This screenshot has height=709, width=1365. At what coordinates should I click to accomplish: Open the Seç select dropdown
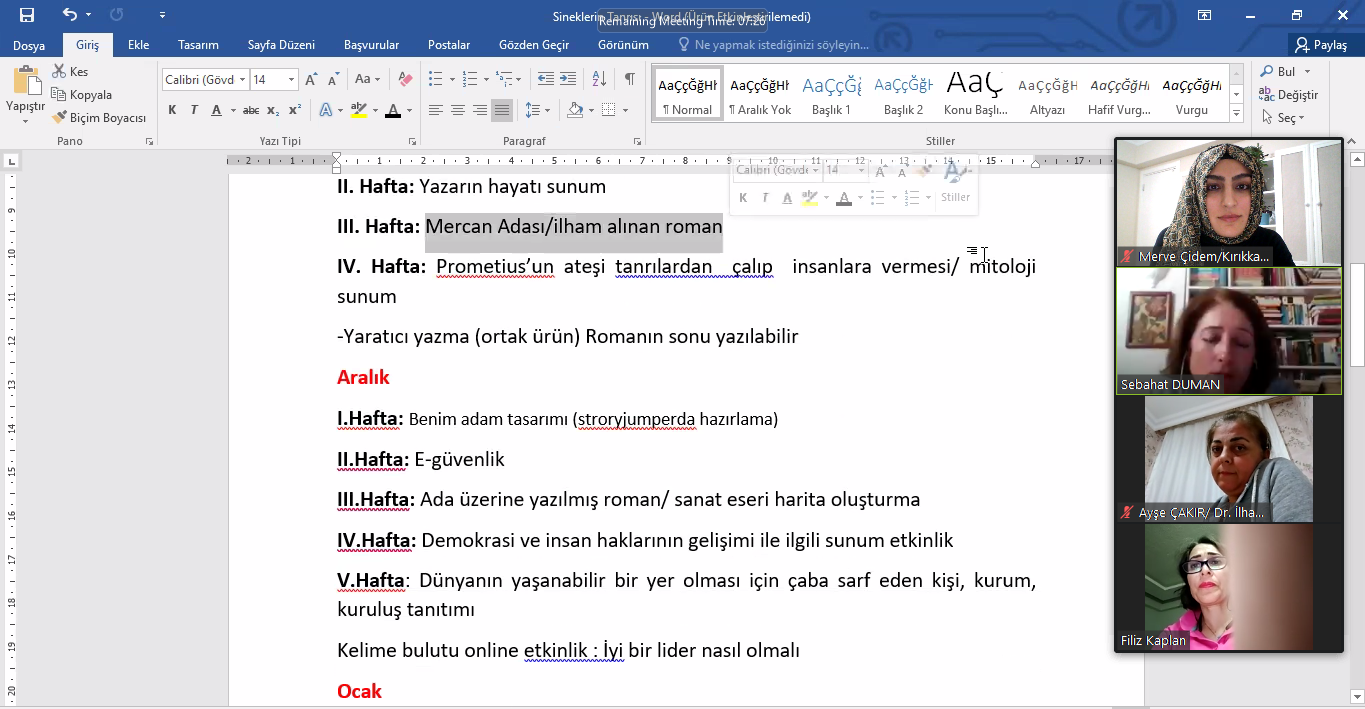coord(1283,118)
